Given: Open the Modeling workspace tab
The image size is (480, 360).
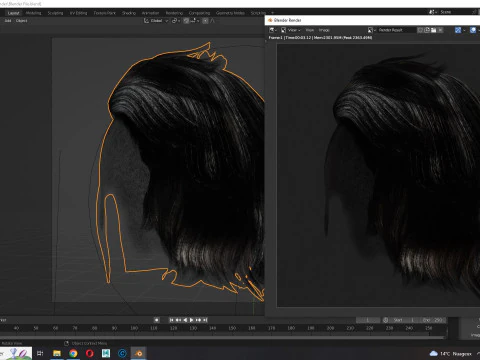Looking at the screenshot, I should [33, 13].
